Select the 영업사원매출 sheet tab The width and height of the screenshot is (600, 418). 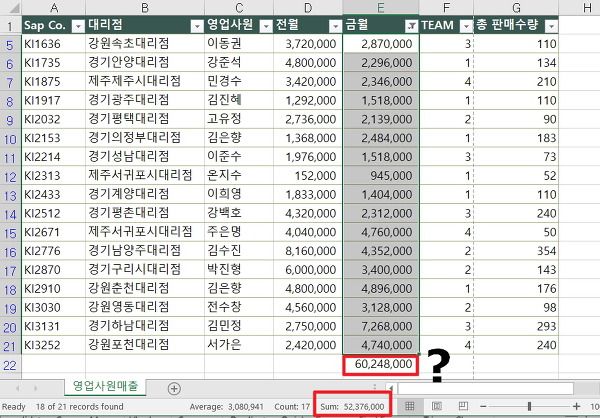105,386
